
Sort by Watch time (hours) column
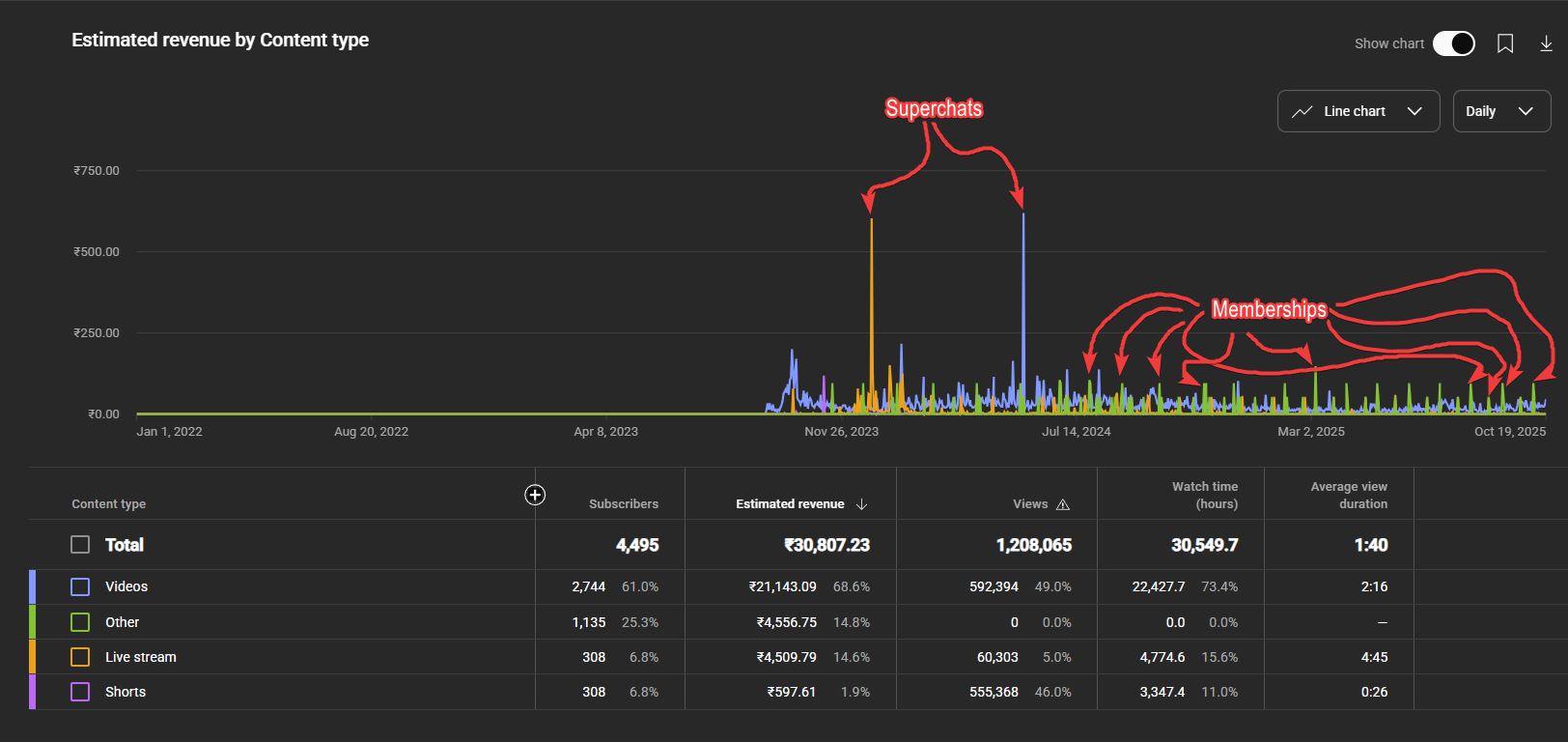tap(1204, 495)
